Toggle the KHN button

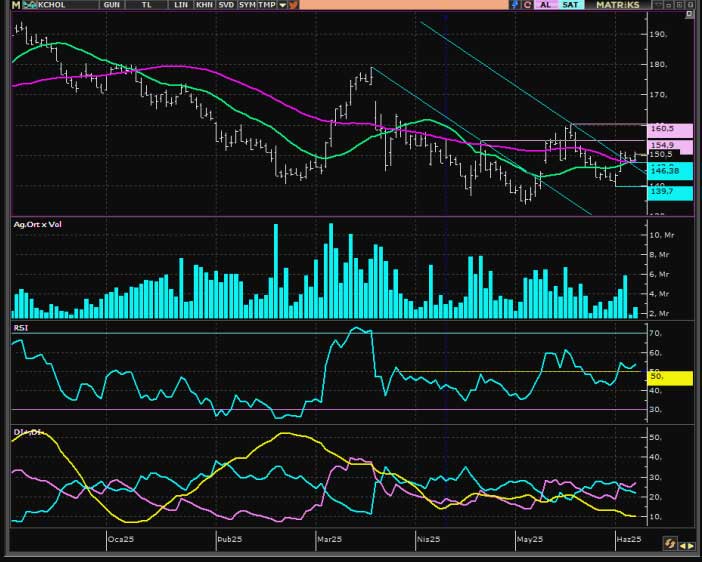coord(204,5)
